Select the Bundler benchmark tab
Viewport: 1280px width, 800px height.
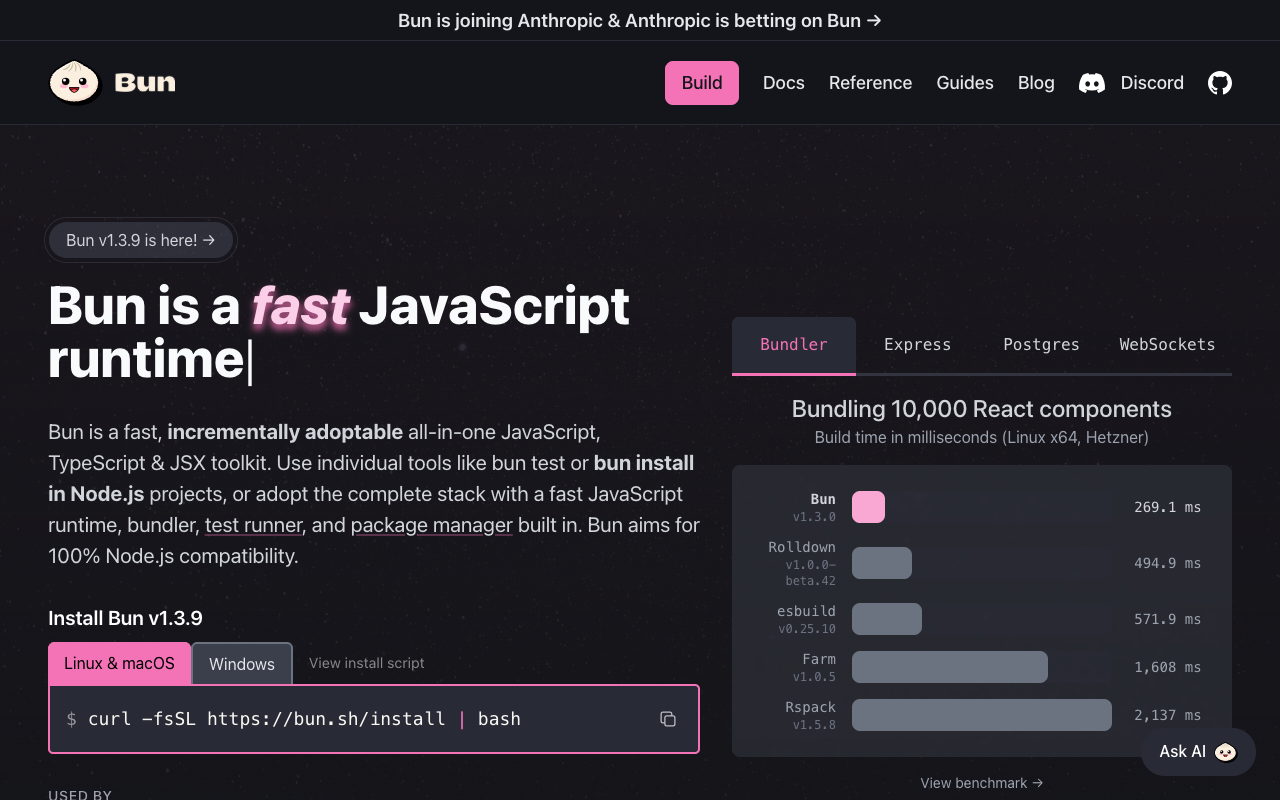[x=794, y=345]
